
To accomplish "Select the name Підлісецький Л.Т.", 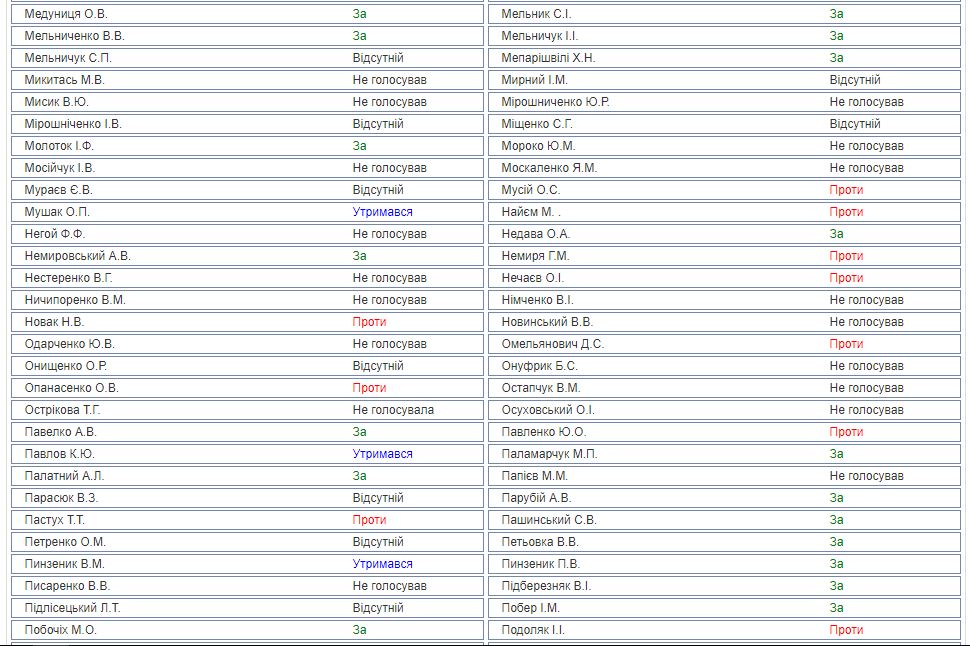I will (73, 608).
